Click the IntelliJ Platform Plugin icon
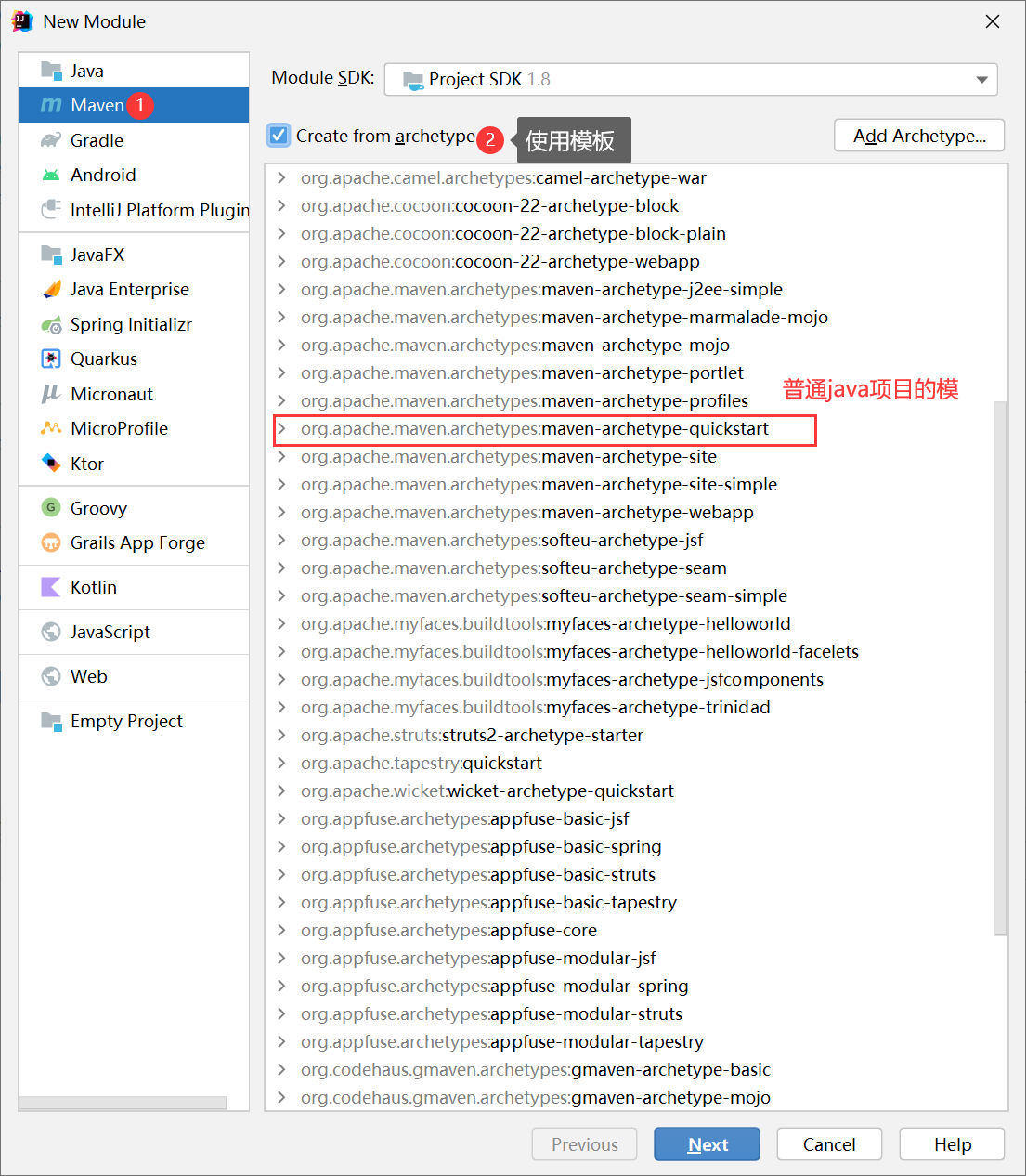The height and width of the screenshot is (1176, 1026). pyautogui.click(x=51, y=210)
